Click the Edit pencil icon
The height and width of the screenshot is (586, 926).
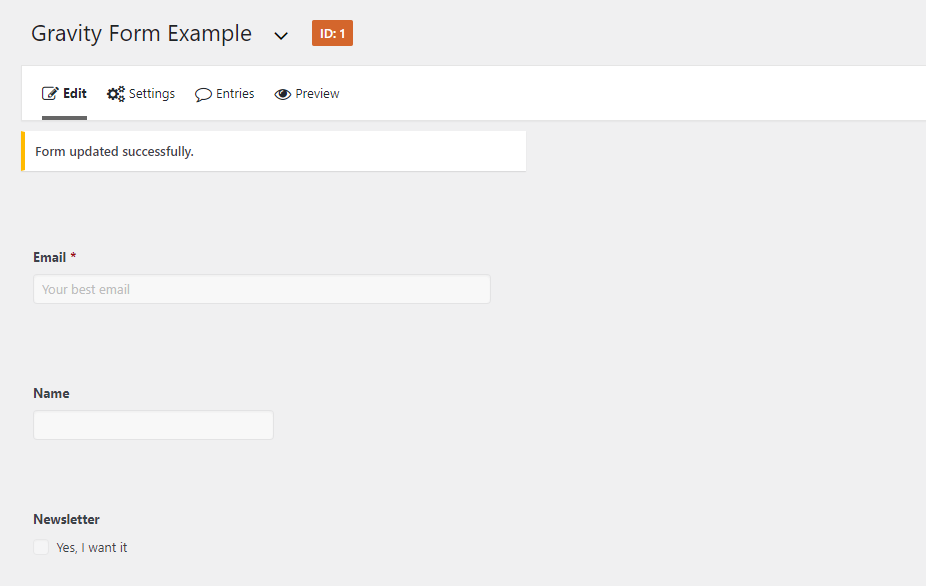(x=50, y=93)
